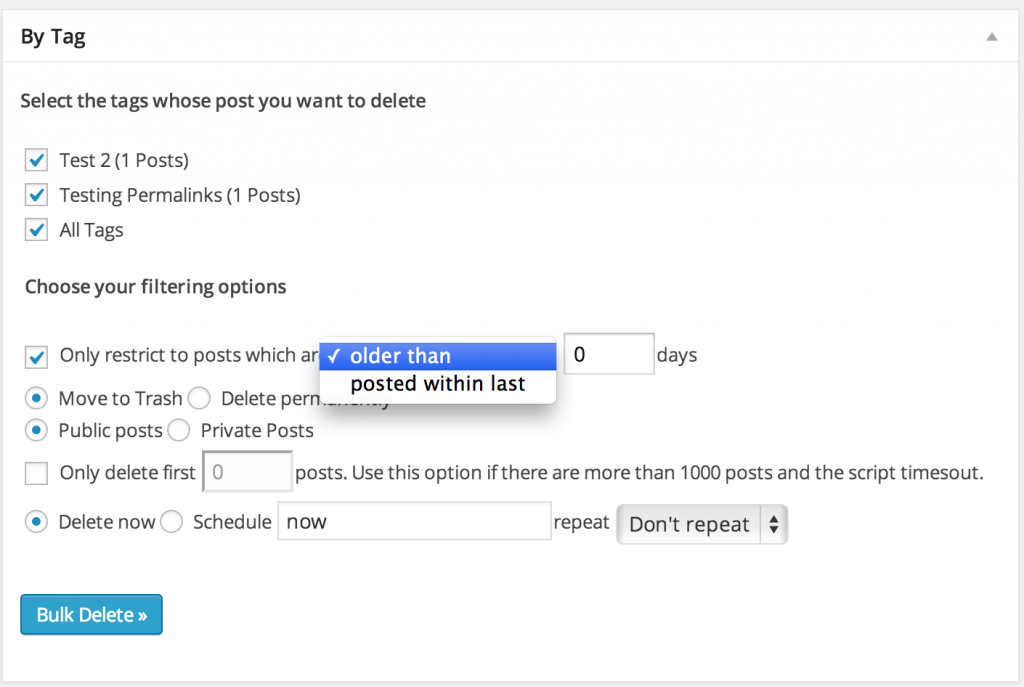This screenshot has height=687, width=1024.
Task: Click inside the schedule 'now' text field
Action: pyautogui.click(x=413, y=521)
